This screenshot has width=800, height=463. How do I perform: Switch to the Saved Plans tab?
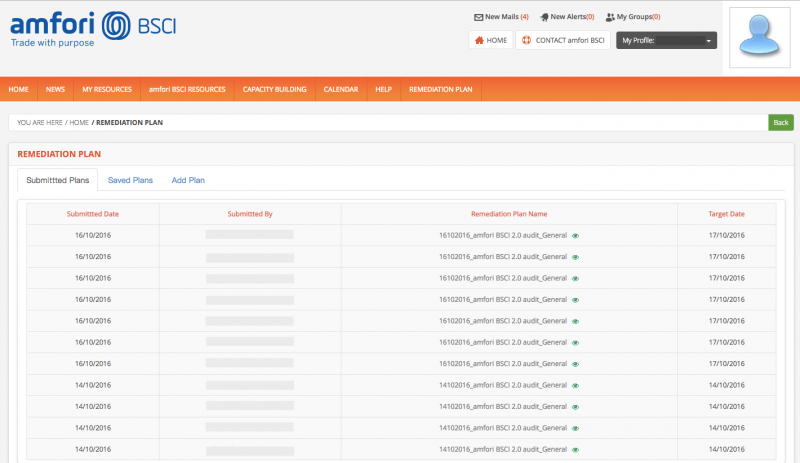click(x=130, y=180)
